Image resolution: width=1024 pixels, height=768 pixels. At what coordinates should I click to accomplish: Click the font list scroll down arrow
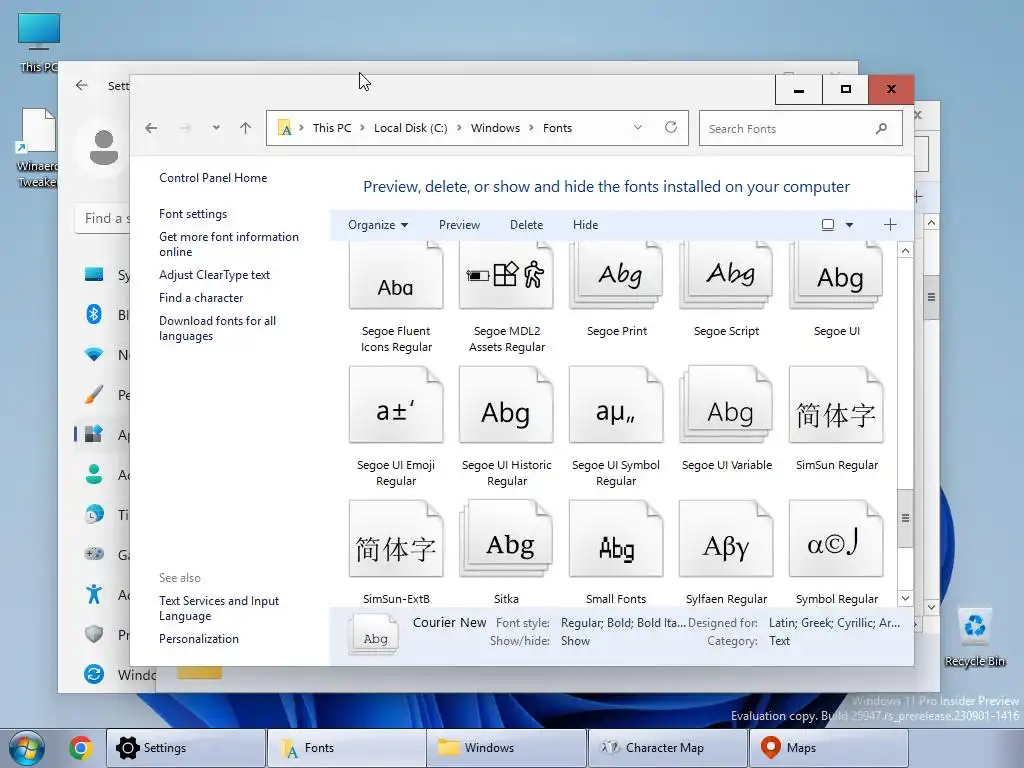pyautogui.click(x=905, y=598)
